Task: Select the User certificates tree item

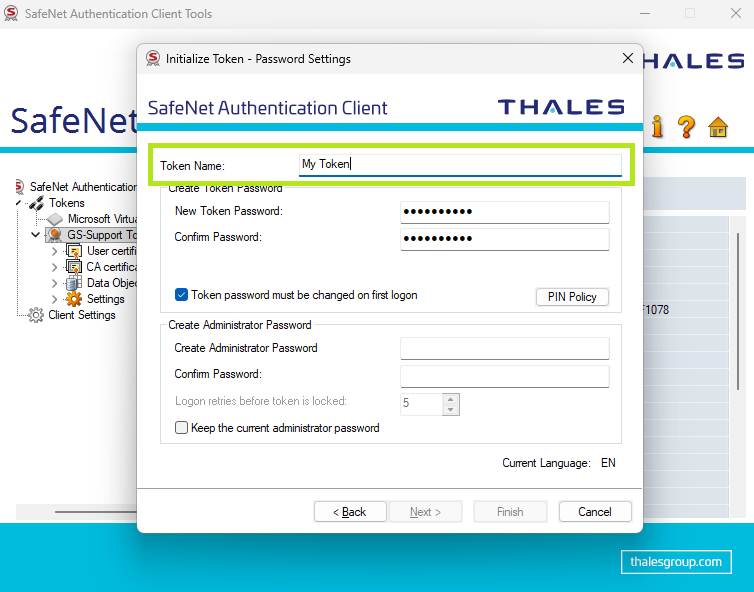Action: point(112,251)
